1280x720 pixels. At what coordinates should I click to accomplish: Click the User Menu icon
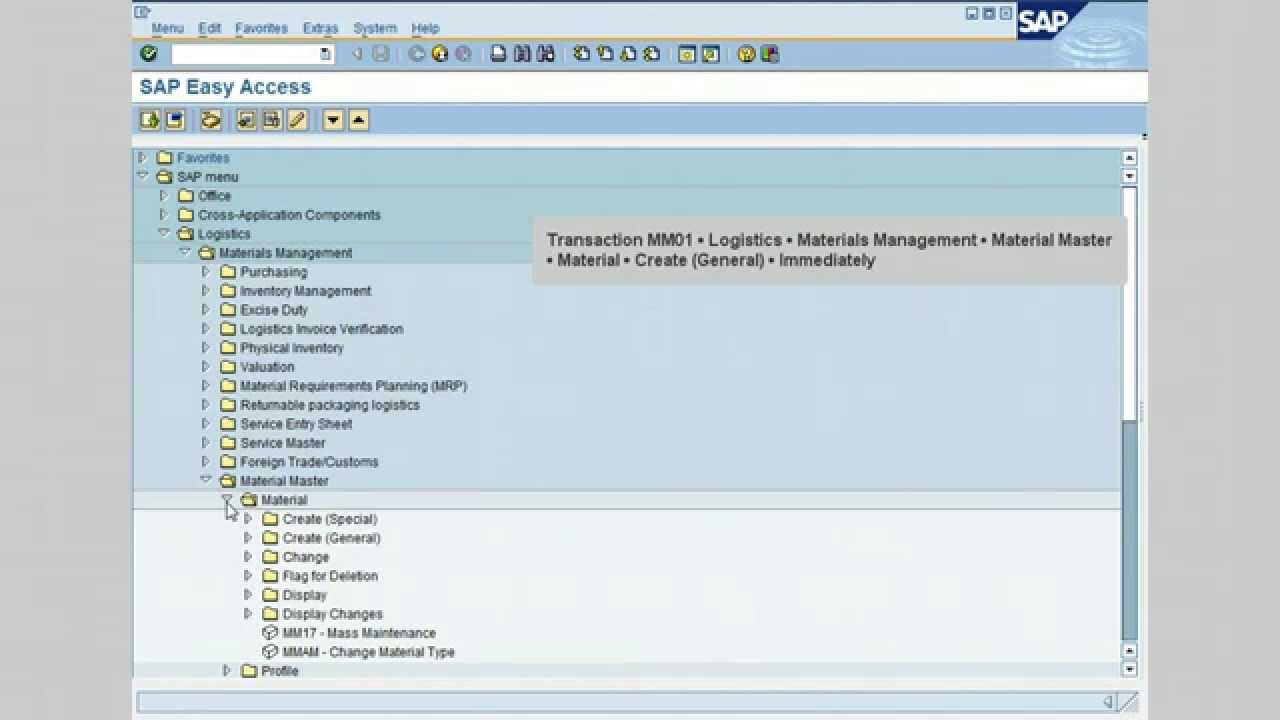150,120
